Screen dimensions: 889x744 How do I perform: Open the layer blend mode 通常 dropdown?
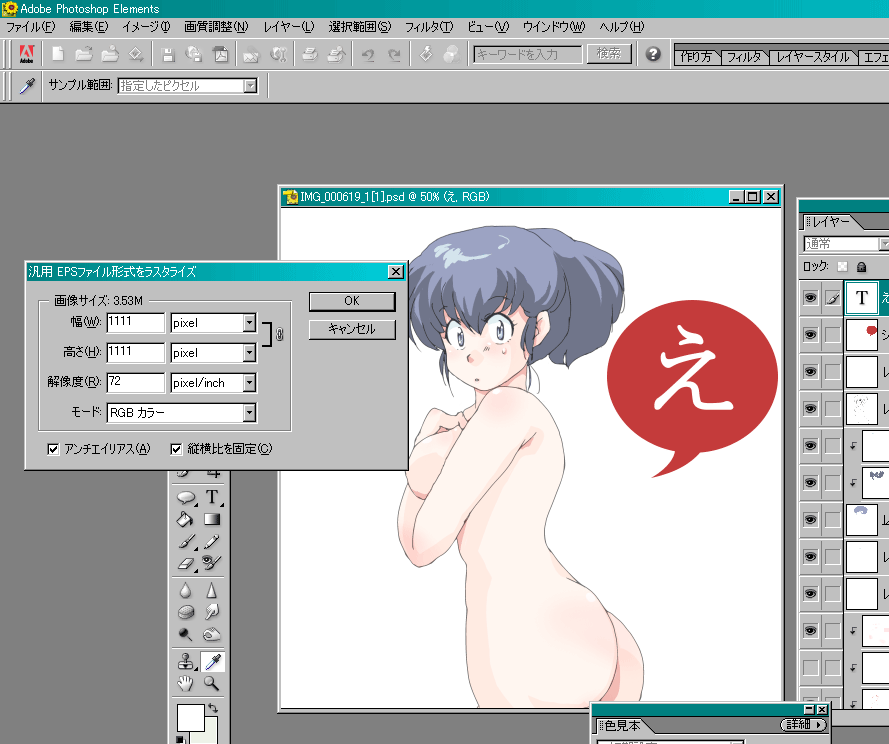884,244
